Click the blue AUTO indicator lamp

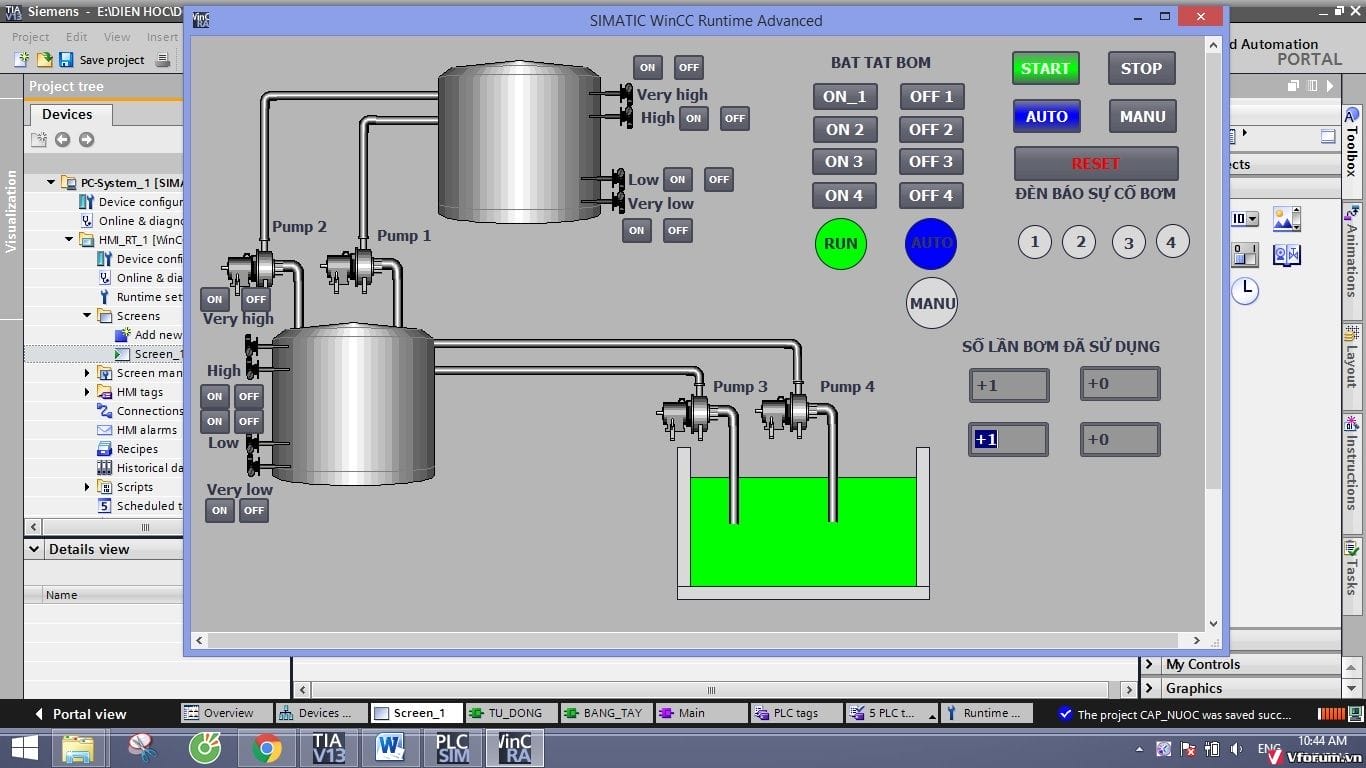931,244
